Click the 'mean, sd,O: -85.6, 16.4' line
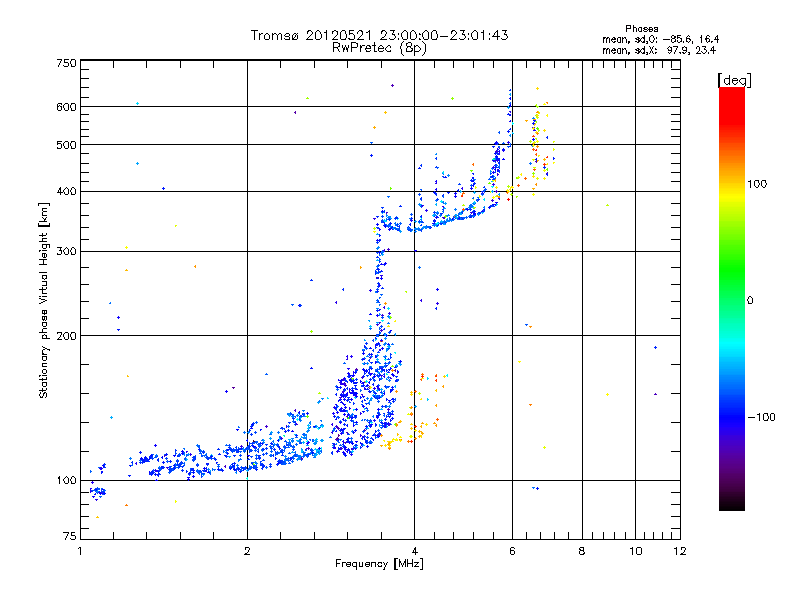800x600 pixels. click(660, 39)
